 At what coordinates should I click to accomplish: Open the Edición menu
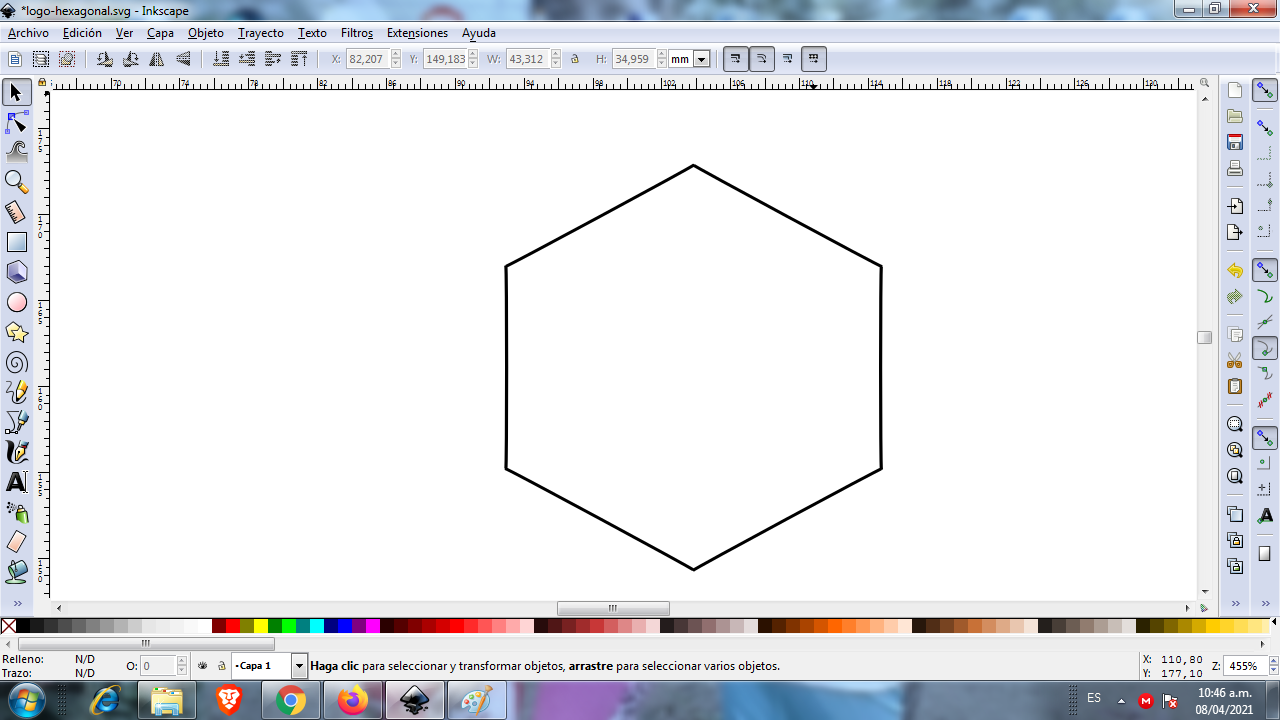82,33
